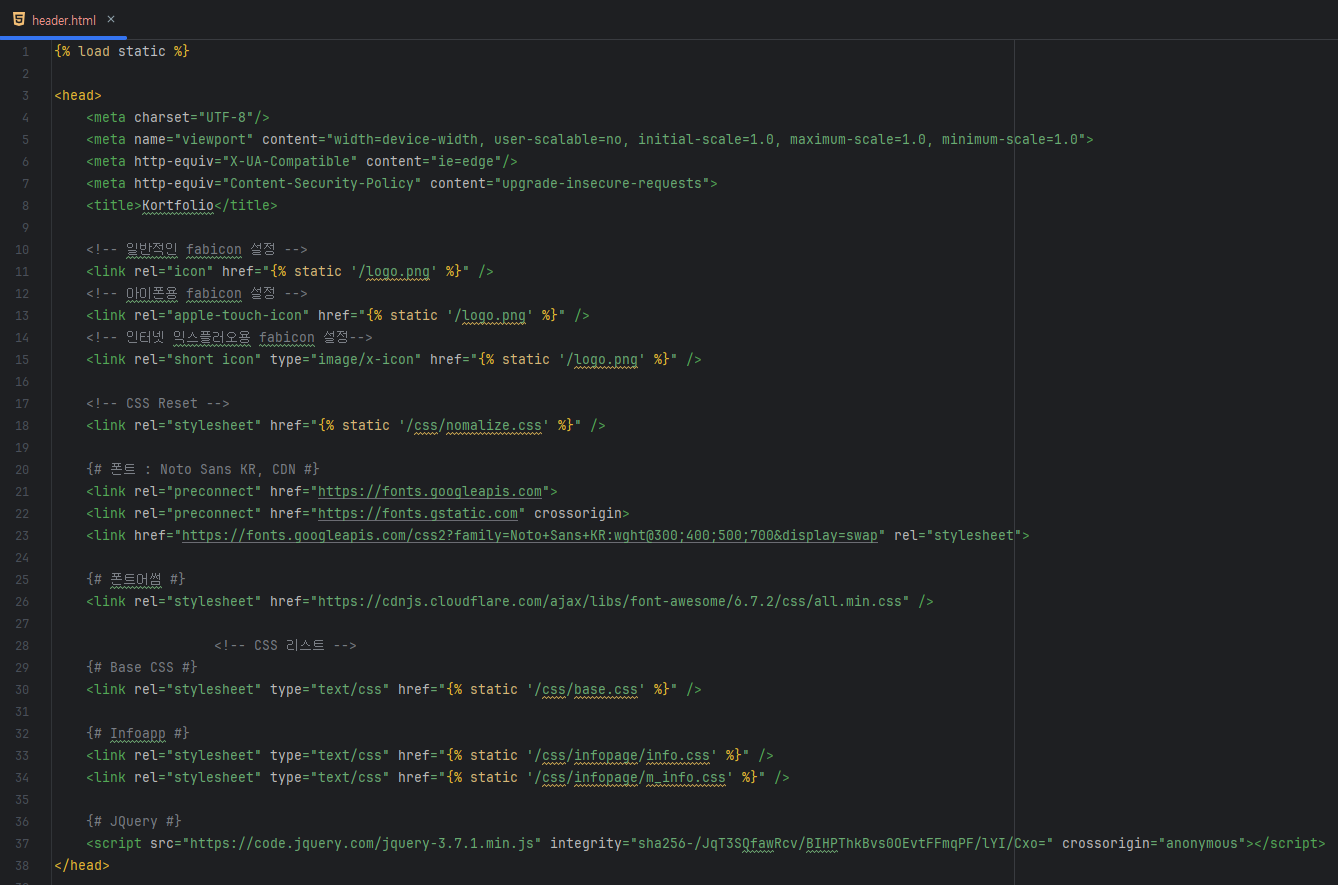Open the https://fonts.googleapis.com link on line 21
This screenshot has height=885, width=1338.
click(x=430, y=491)
